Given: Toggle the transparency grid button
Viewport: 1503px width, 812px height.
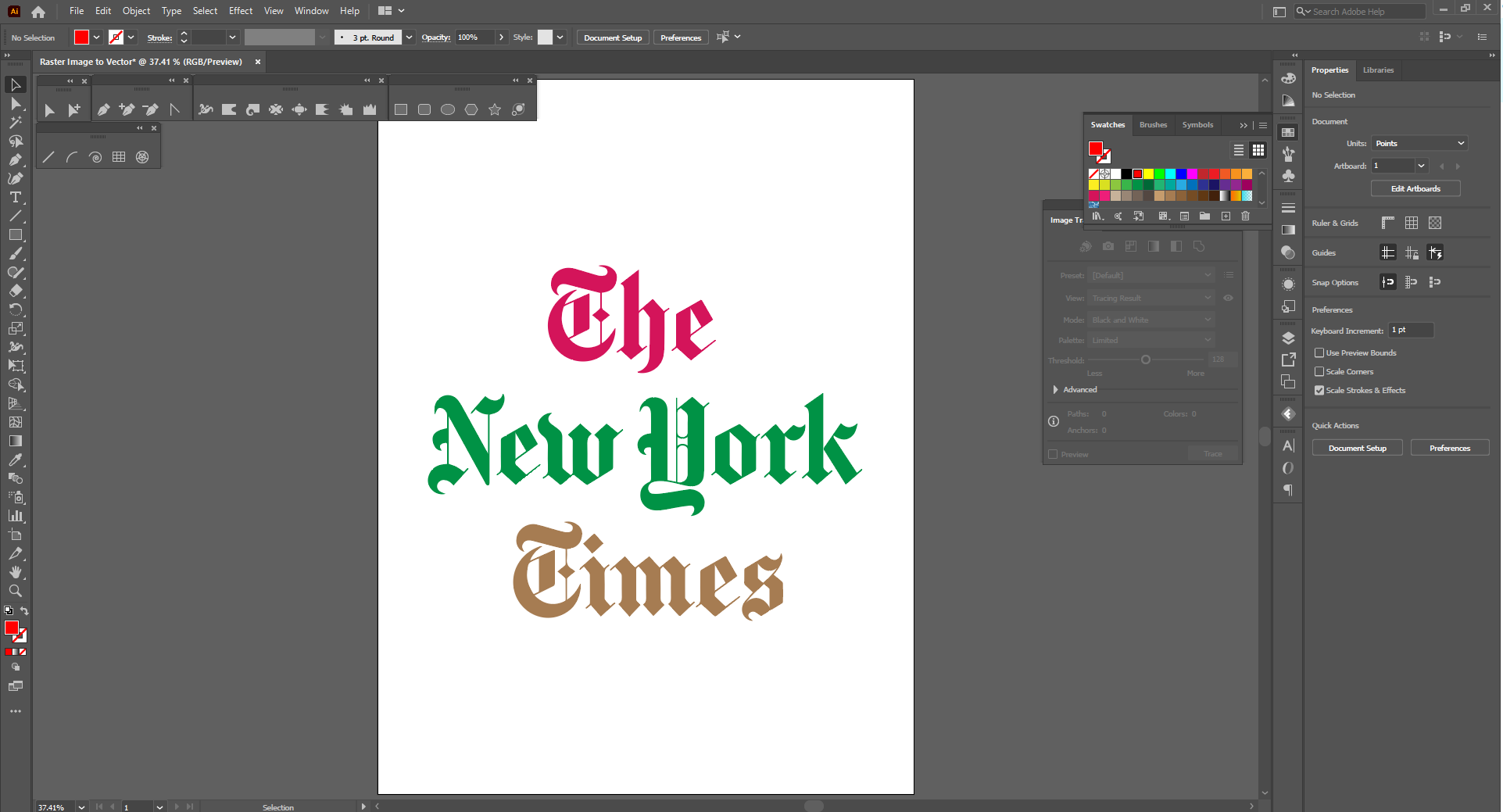Looking at the screenshot, I should (1435, 224).
